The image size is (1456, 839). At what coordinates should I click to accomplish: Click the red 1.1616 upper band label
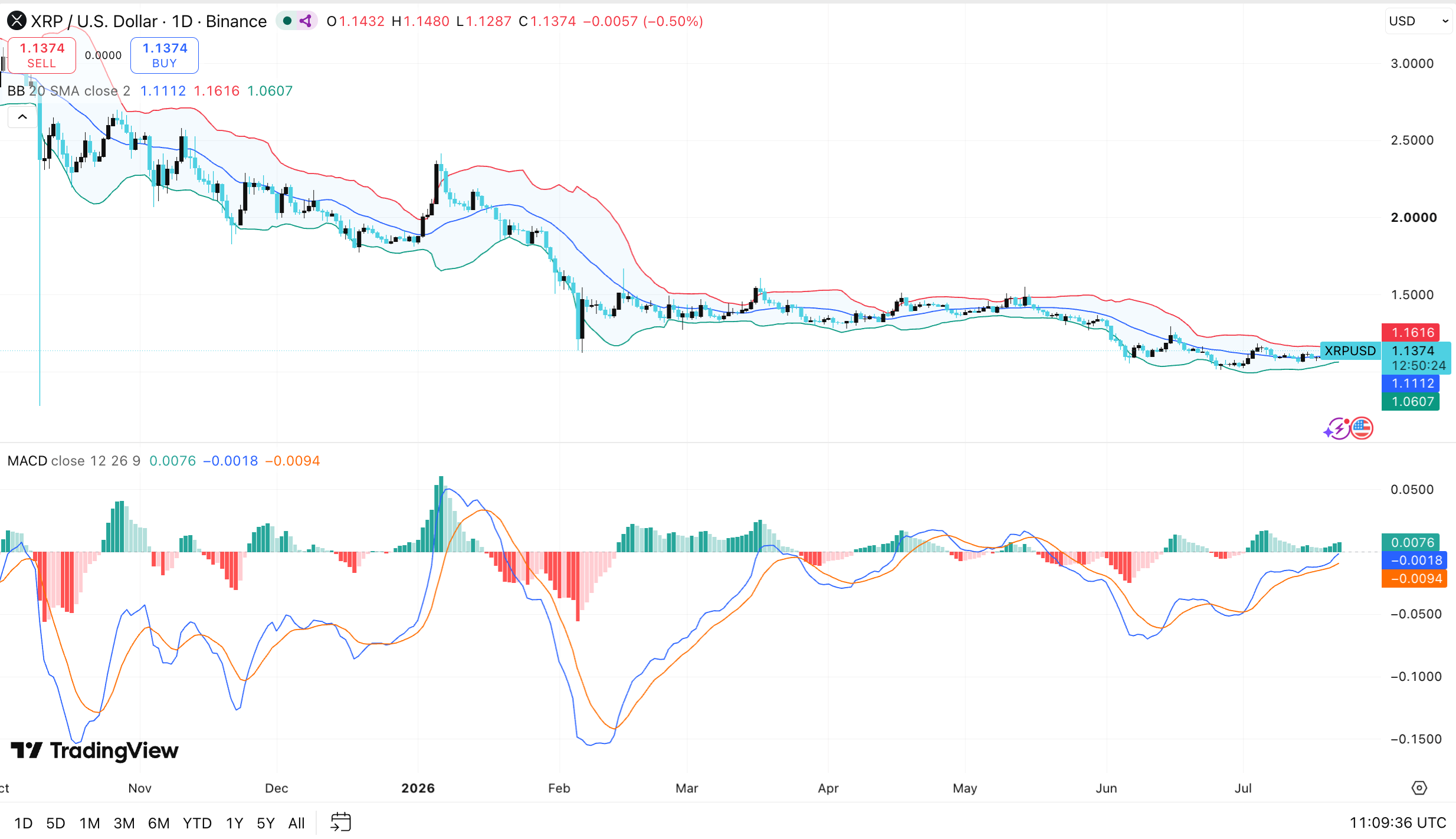tap(1411, 332)
